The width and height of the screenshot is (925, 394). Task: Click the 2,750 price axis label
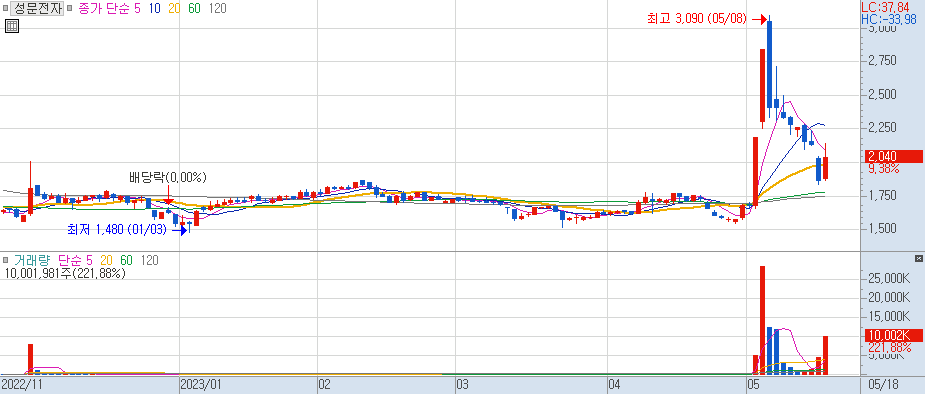(883, 61)
